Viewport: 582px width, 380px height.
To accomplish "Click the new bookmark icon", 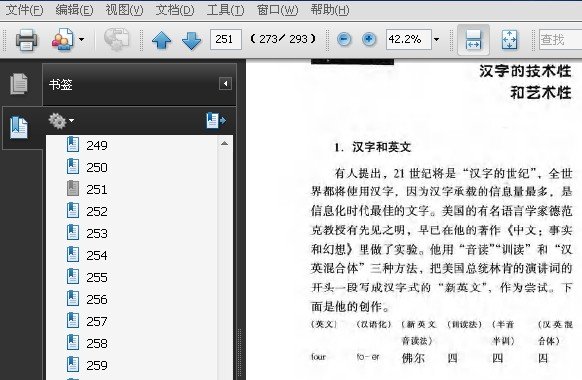I will coord(216,121).
